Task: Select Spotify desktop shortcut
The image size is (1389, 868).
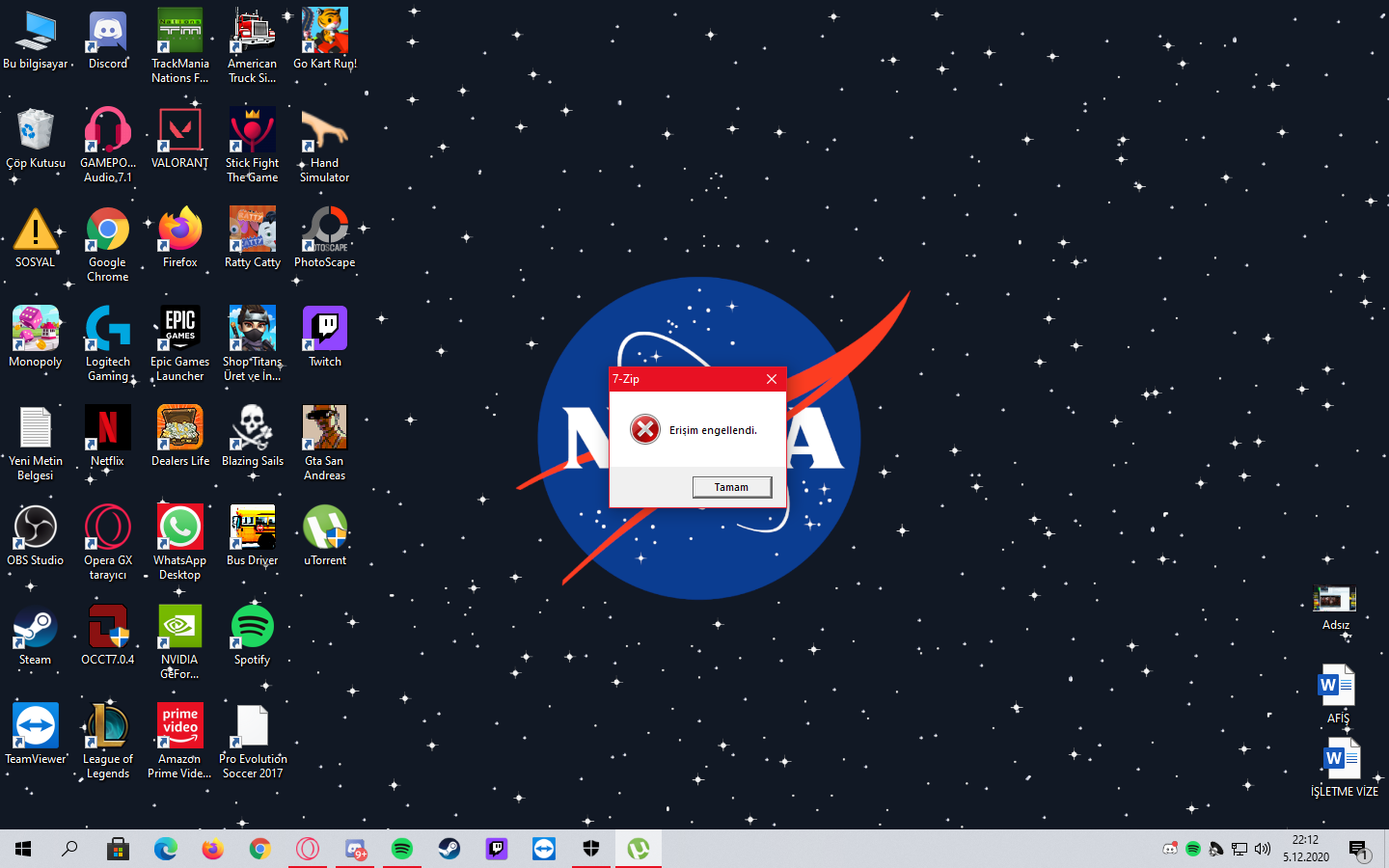Action: 253,637
